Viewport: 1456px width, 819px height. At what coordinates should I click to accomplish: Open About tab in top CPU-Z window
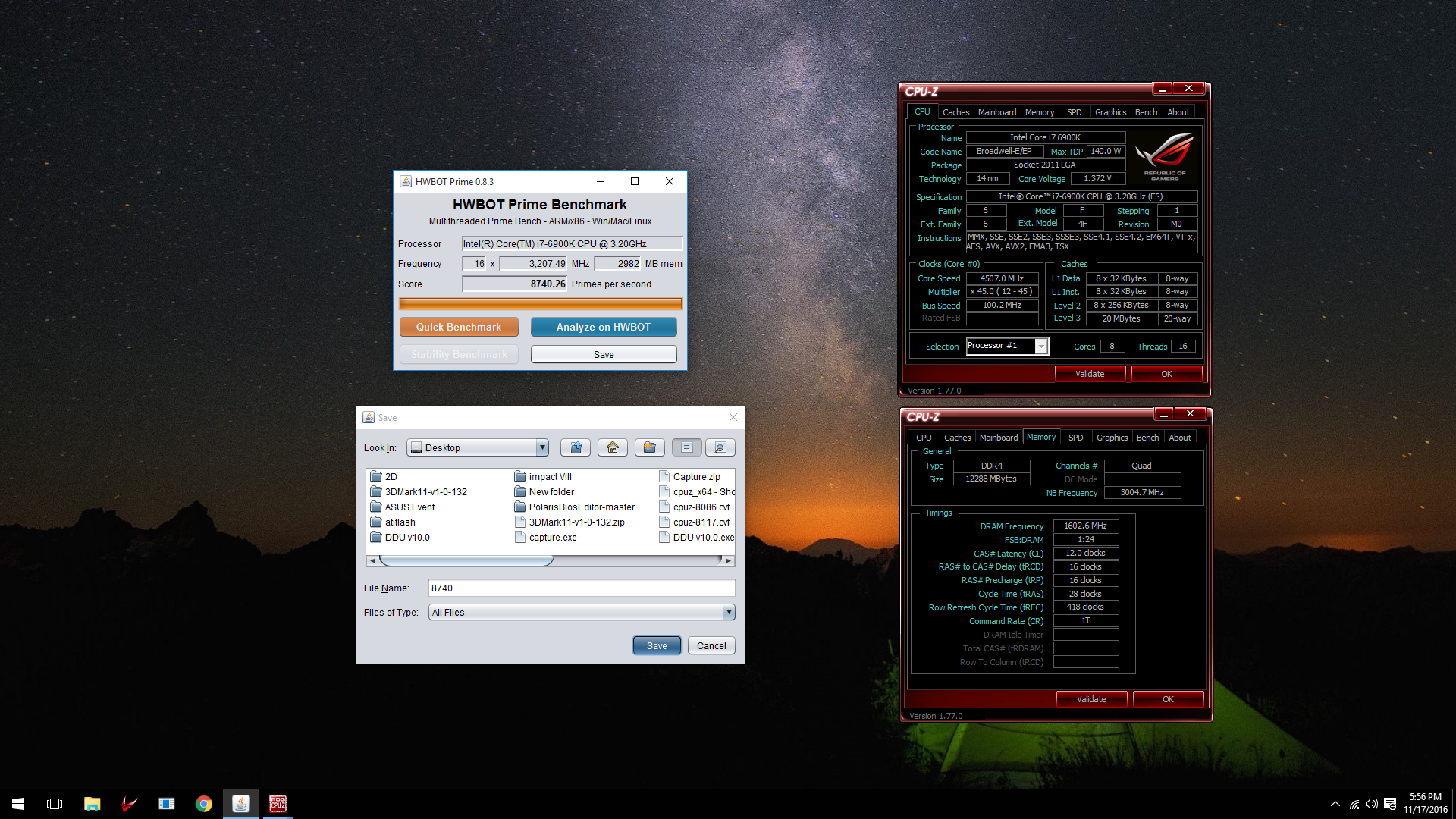(x=1178, y=112)
